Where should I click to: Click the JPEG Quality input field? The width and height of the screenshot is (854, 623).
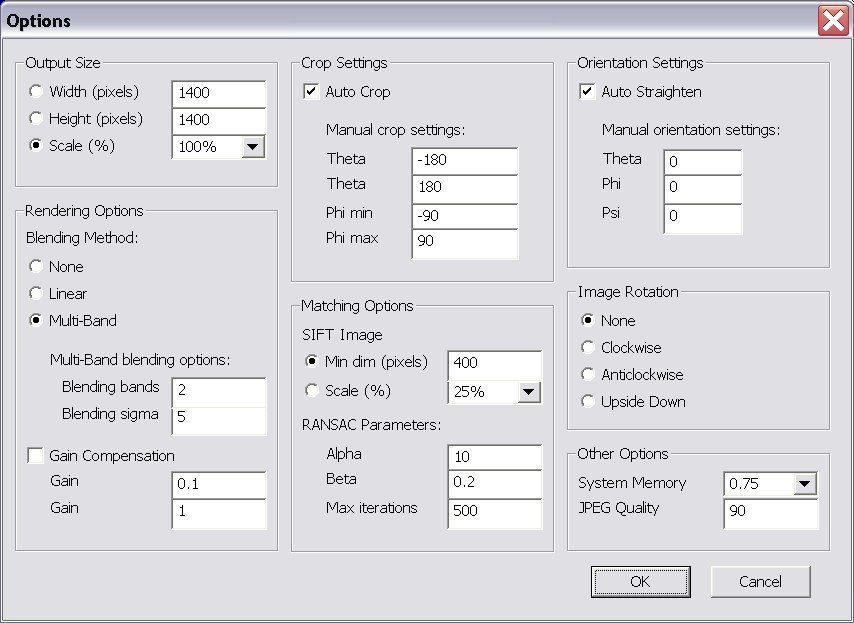click(770, 514)
